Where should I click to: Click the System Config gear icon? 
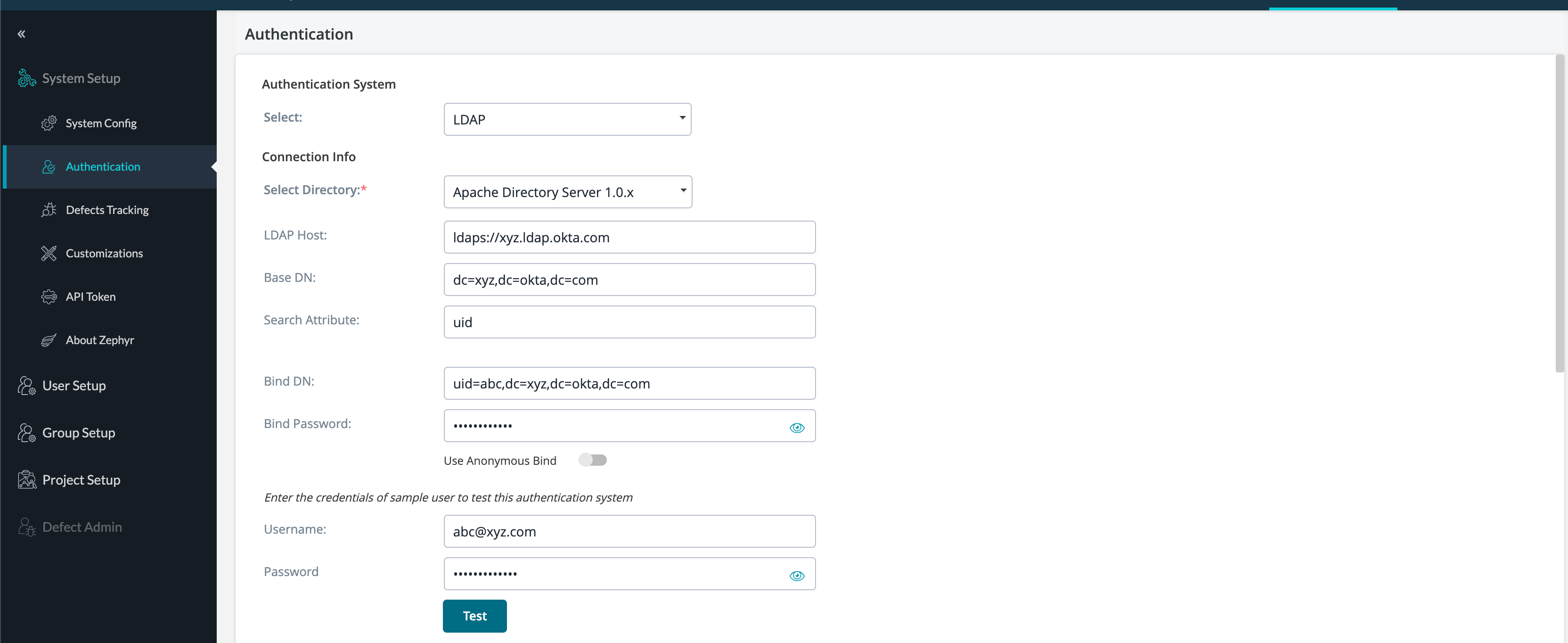[x=49, y=123]
